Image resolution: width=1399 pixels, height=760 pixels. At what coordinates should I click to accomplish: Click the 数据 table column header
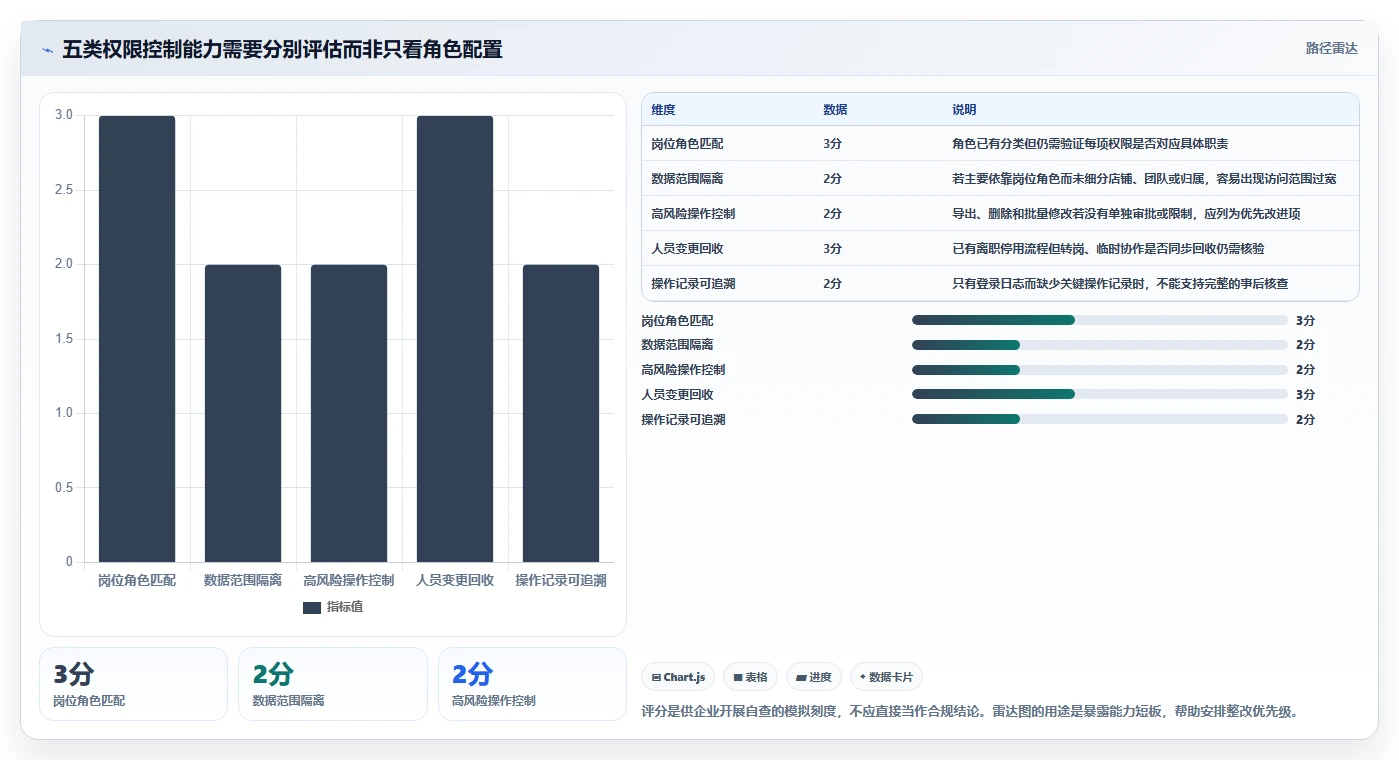835,110
